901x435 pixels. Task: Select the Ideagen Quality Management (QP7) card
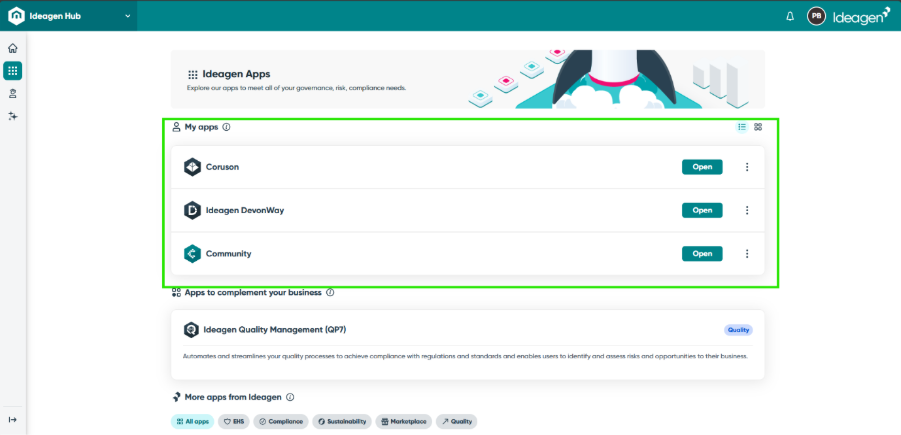467,343
